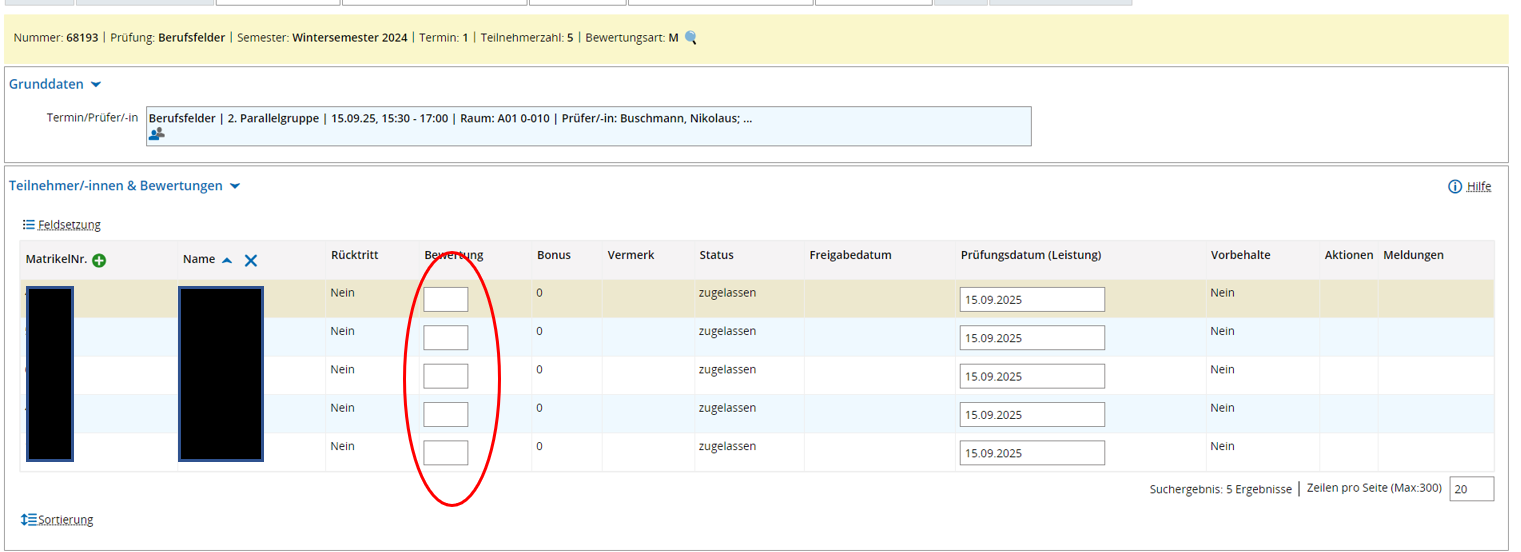Click the first row Bewertung field
The width and height of the screenshot is (1521, 552).
click(x=445, y=299)
